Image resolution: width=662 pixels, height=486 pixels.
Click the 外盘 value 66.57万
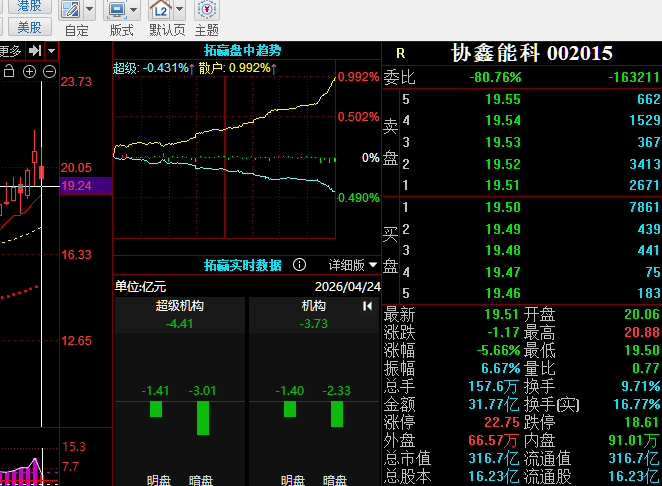493,440
